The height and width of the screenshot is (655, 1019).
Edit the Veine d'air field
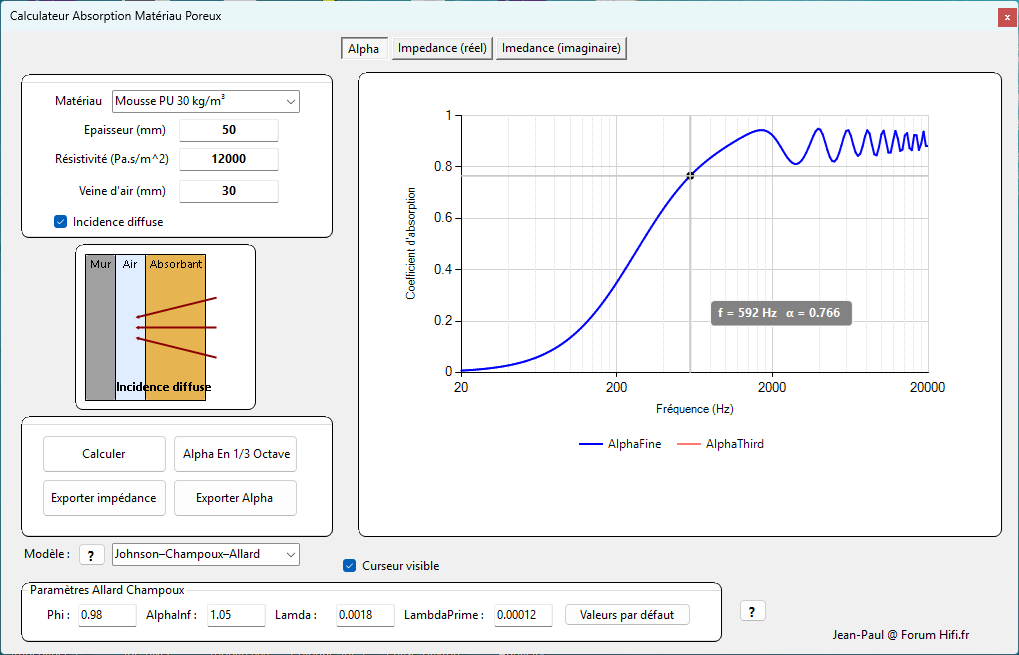[x=229, y=191]
